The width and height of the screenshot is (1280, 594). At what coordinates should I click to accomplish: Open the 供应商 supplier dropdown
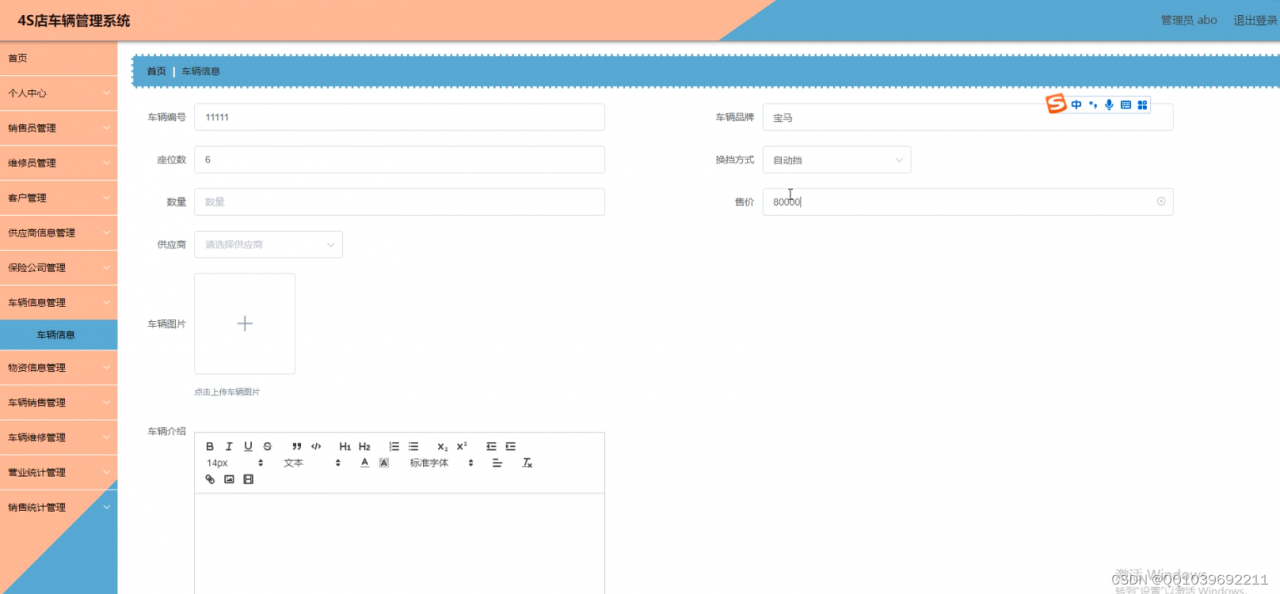[x=268, y=244]
